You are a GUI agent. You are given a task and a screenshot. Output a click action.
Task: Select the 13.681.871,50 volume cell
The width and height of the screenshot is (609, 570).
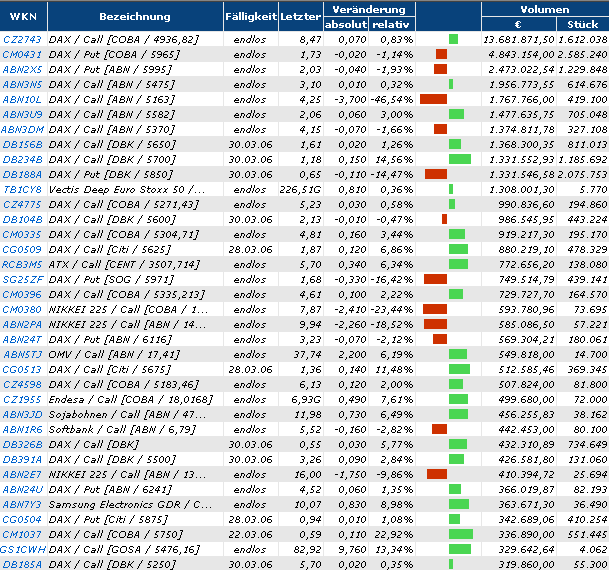(519, 40)
